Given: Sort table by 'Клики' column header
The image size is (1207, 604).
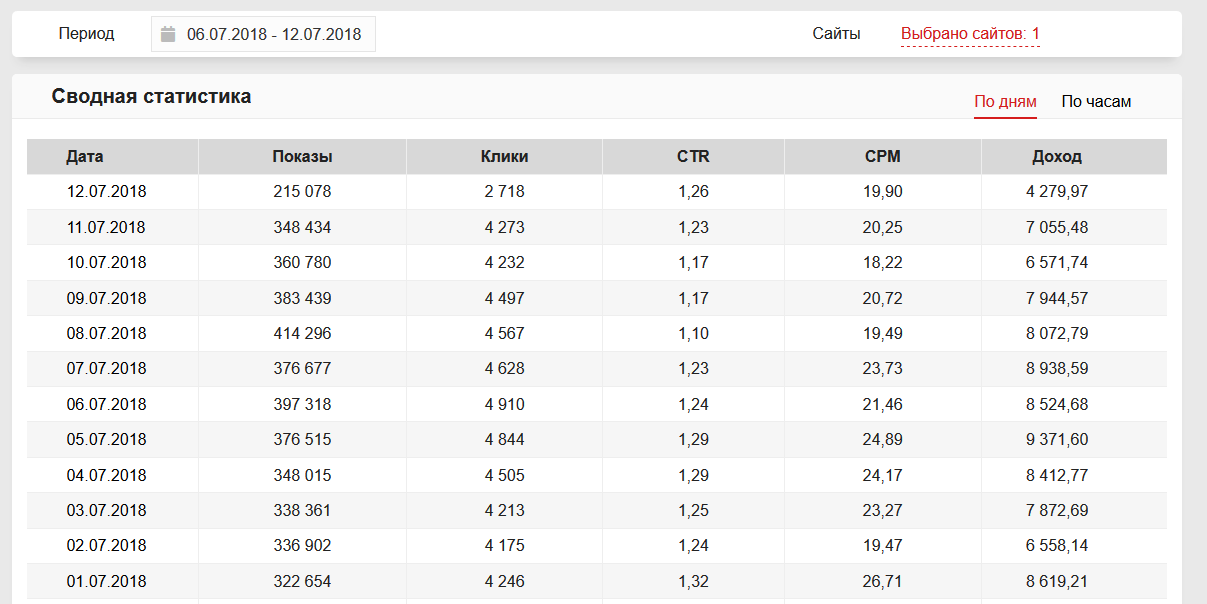Looking at the screenshot, I should click(504, 157).
